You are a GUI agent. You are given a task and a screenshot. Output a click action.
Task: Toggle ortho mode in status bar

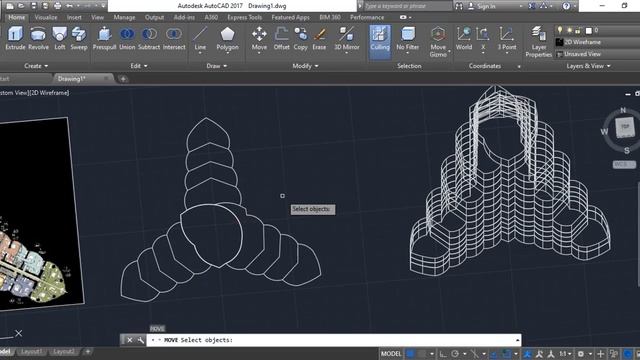pos(443,353)
